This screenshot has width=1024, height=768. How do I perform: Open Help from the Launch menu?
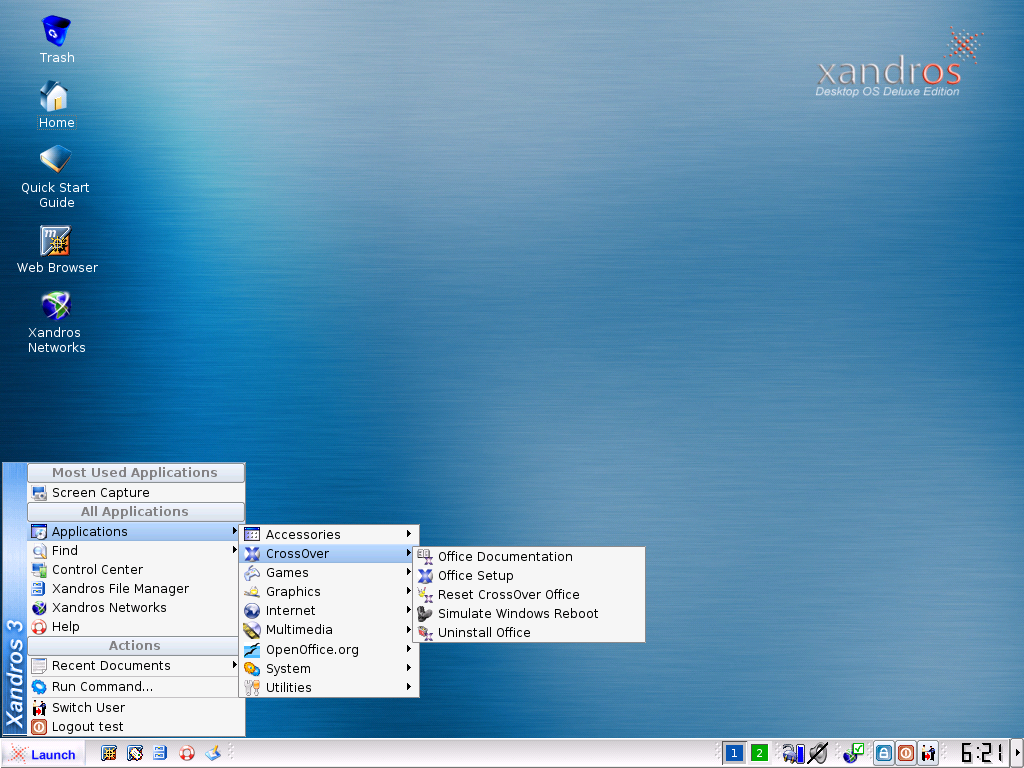(x=134, y=626)
